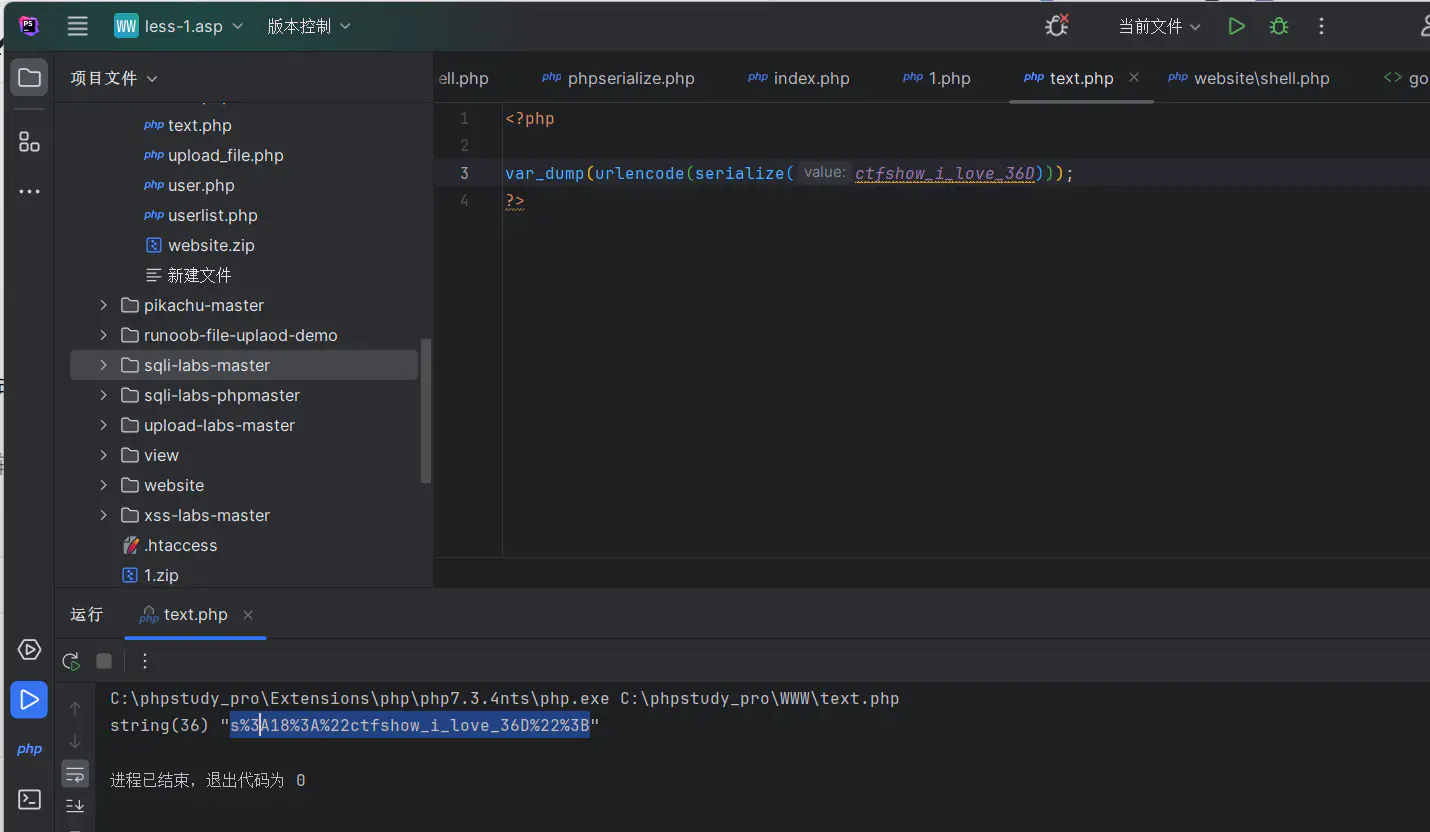Open userlist.php in the project tree
Viewport: 1430px width, 832px height.
pos(202,215)
